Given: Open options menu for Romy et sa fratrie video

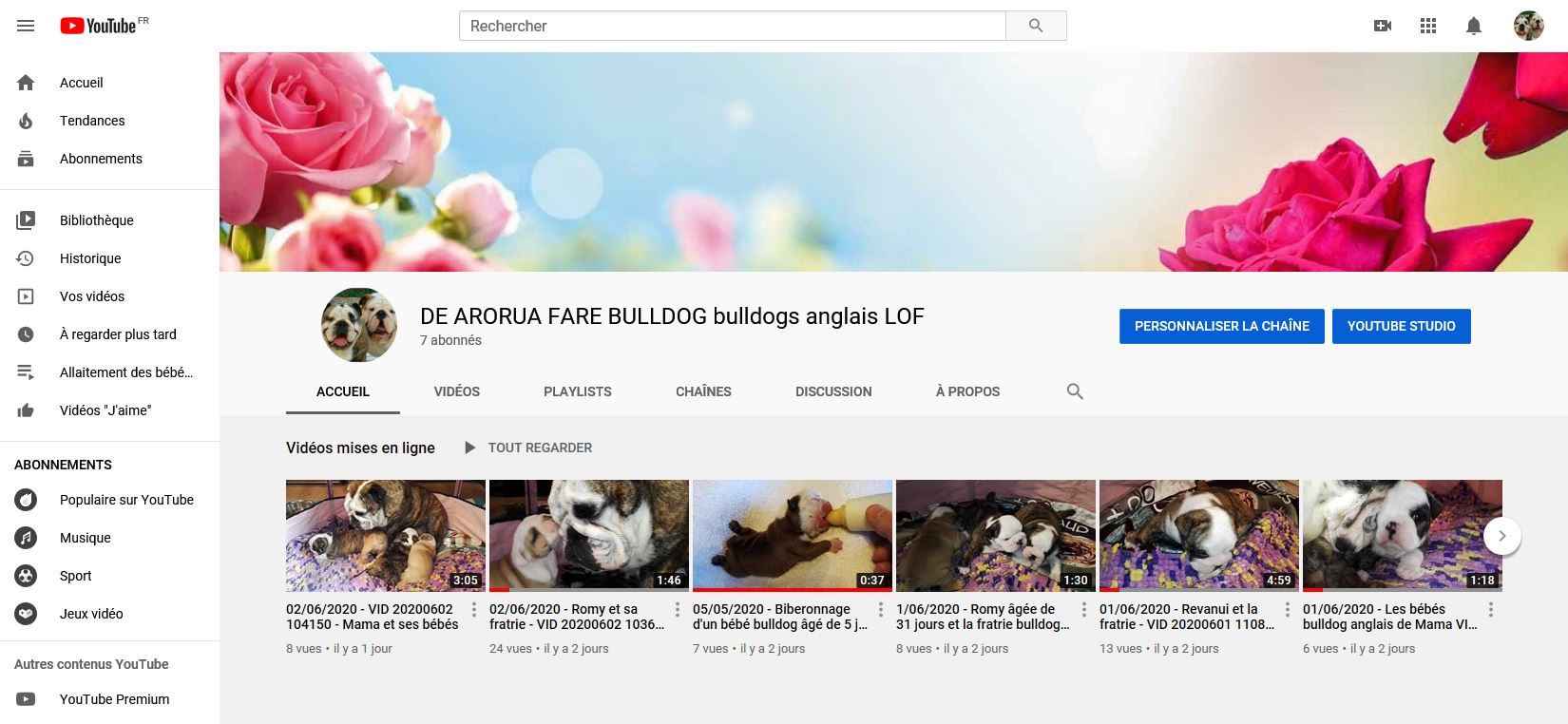Looking at the screenshot, I should [678, 610].
